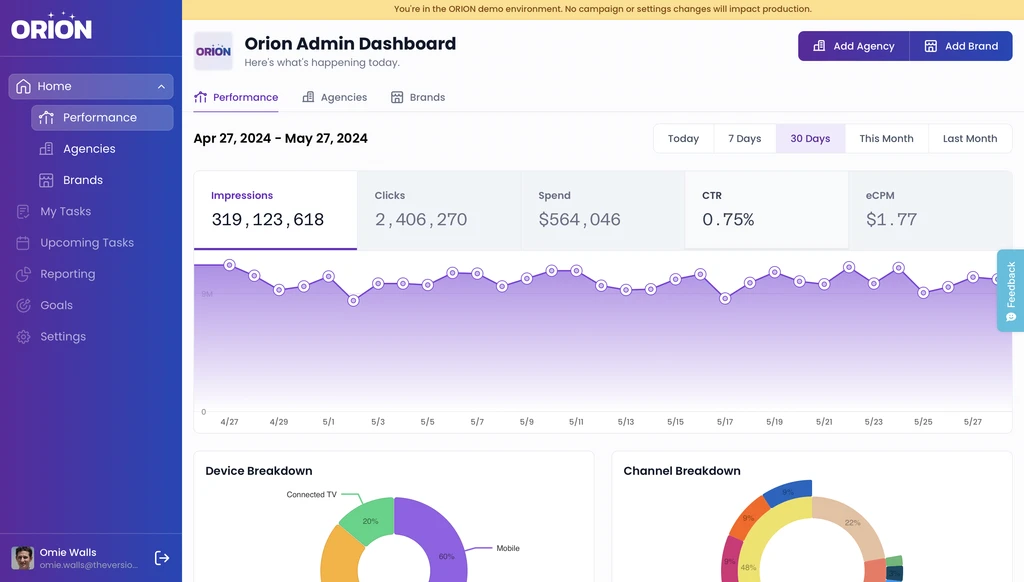Select the Spend metric card
The height and width of the screenshot is (582, 1024).
603,210
